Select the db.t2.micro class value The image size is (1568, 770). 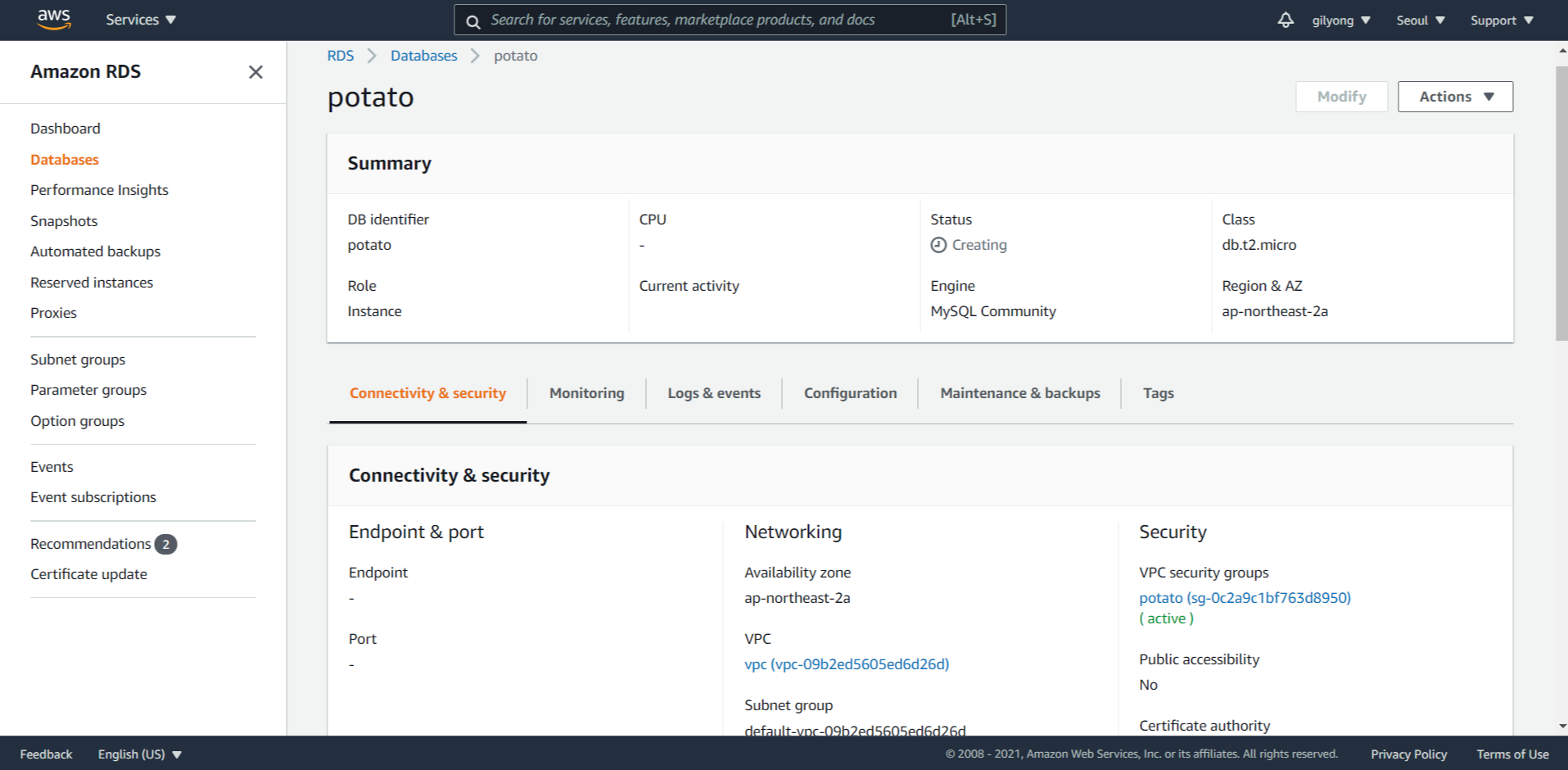1258,245
